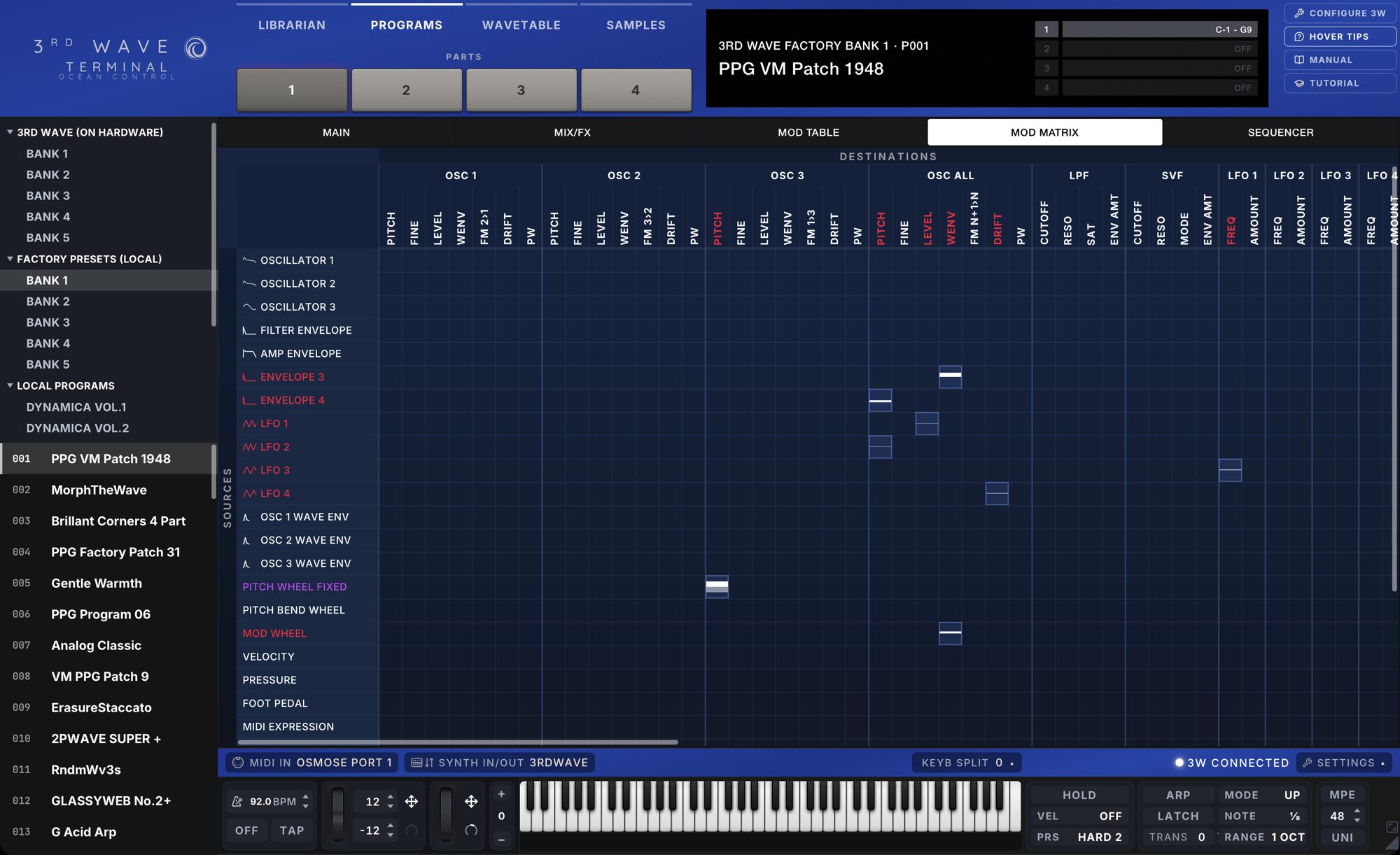
Task: Click the OSC 3 Wave Env icon
Action: (x=246, y=564)
